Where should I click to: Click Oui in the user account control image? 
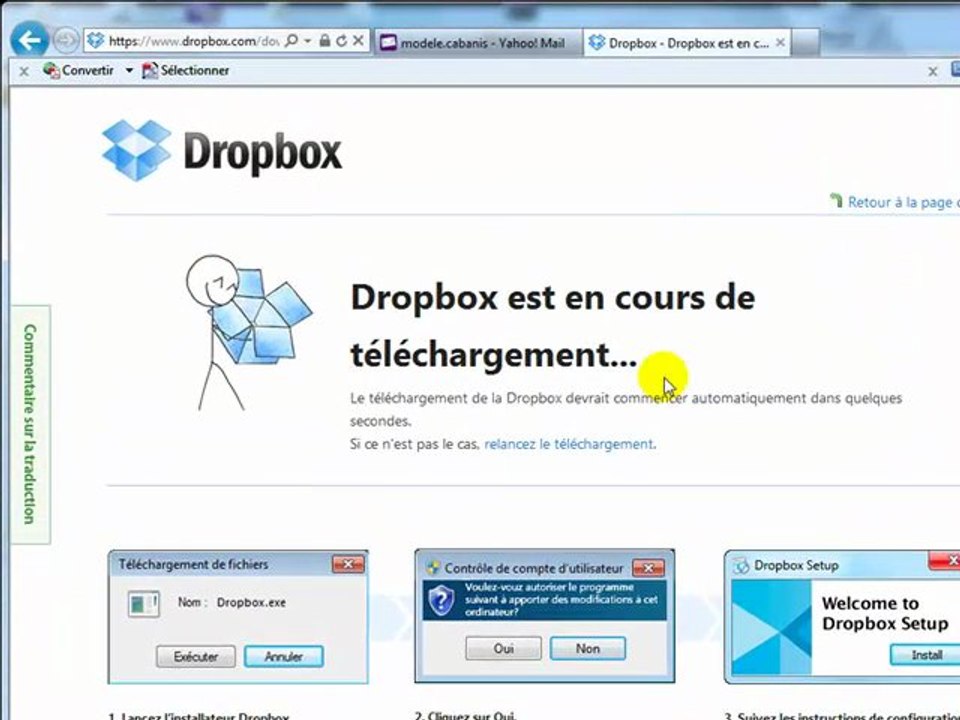(503, 648)
